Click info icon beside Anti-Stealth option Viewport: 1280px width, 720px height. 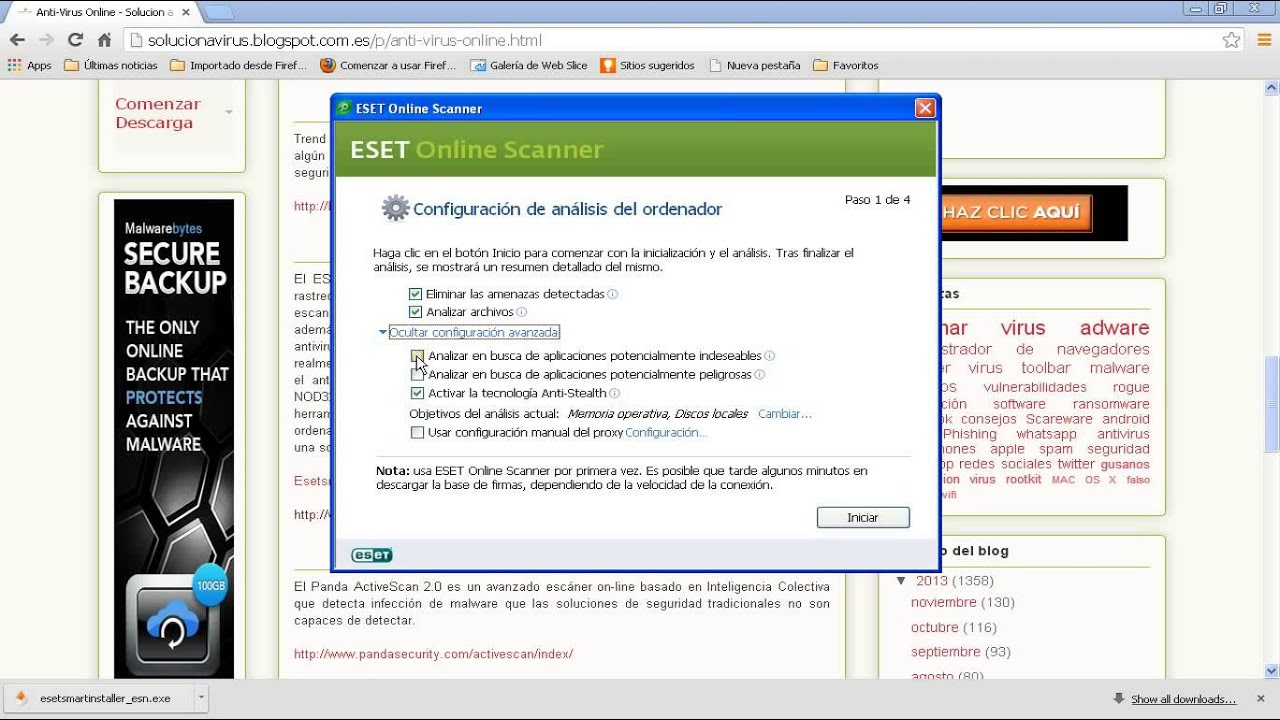pyautogui.click(x=614, y=394)
